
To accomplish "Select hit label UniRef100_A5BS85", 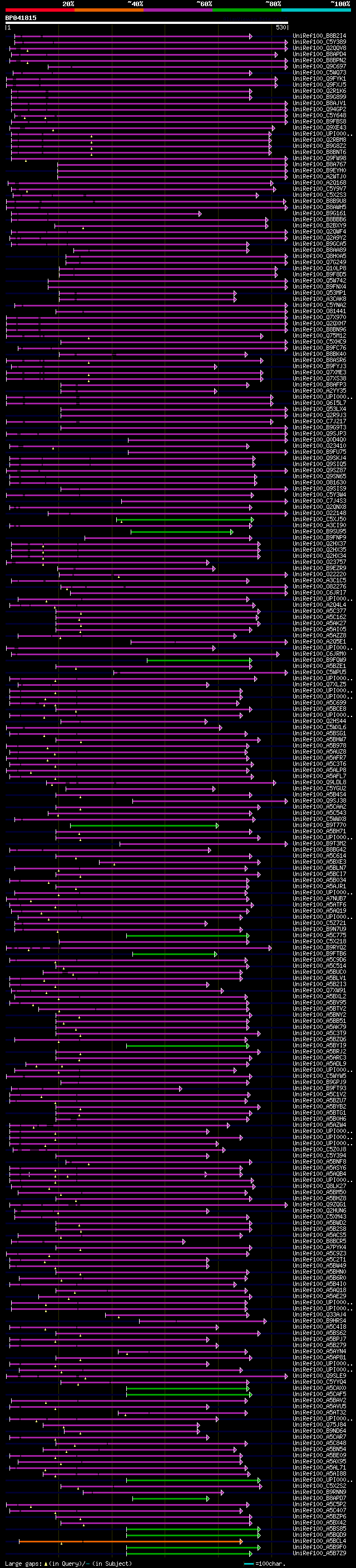I will click(319, 1530).
